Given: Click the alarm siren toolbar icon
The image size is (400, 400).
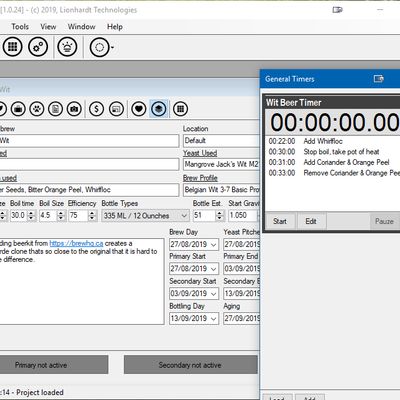Looking at the screenshot, I should pos(67,47).
